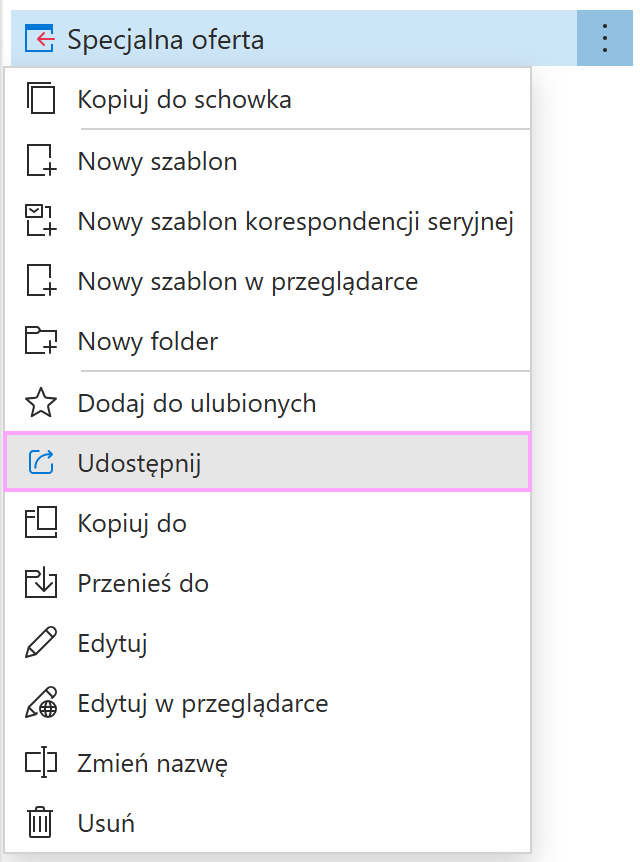Choose Udostępnij from the menu
640x862 pixels.
coord(137,462)
